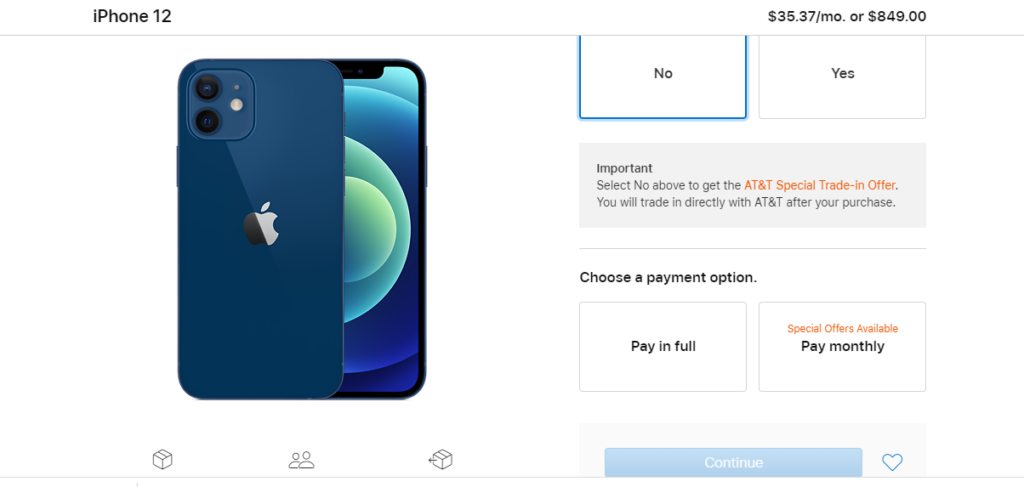Click the trade-in after purchase notice line

click(x=746, y=202)
